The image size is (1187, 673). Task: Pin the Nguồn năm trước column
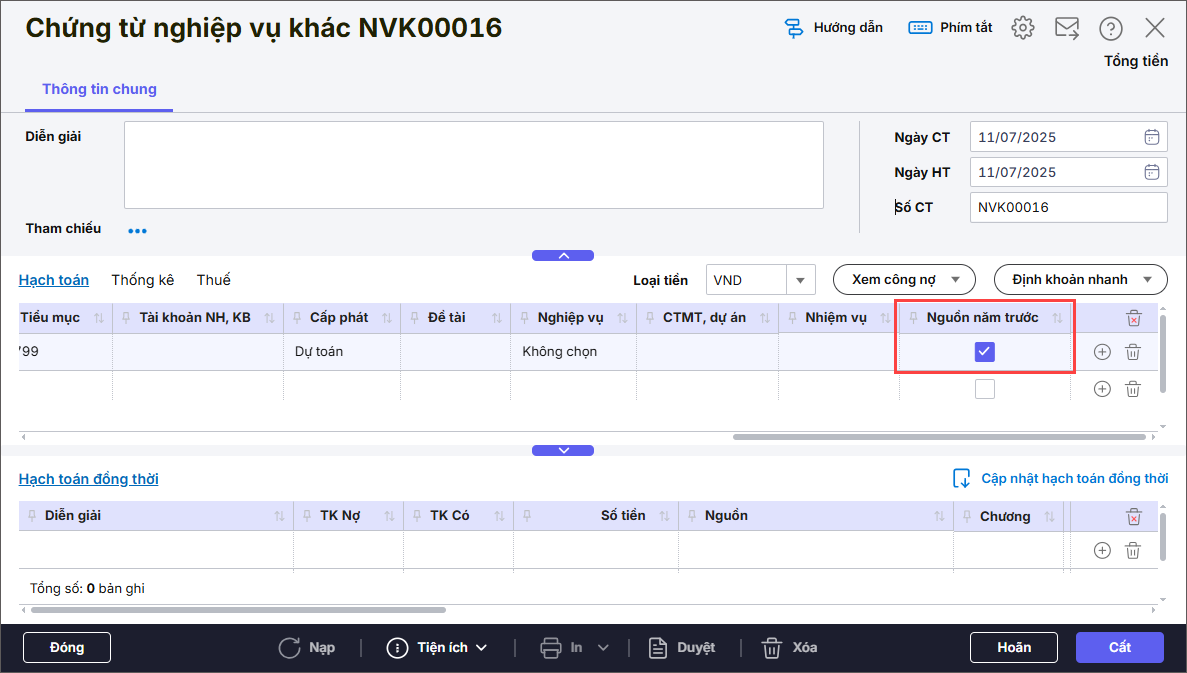point(913,318)
